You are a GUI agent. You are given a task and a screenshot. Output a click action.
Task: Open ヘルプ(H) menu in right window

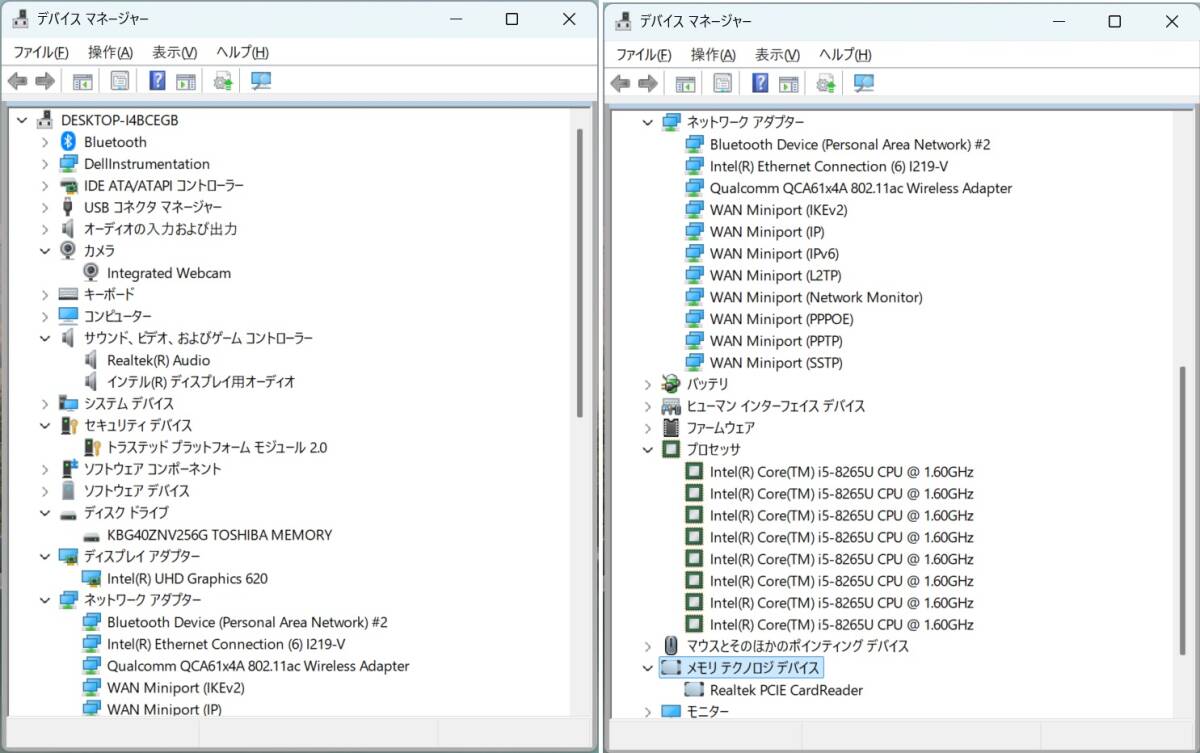(845, 55)
